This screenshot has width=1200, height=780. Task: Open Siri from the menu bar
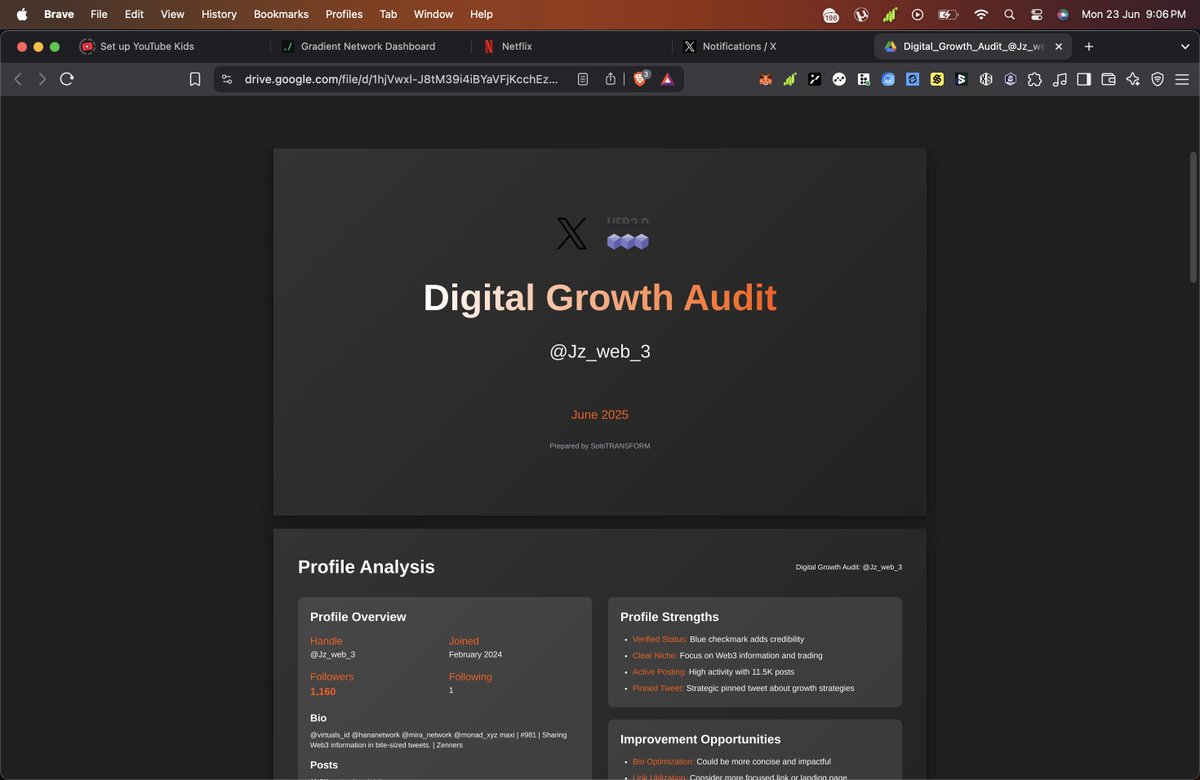(1063, 14)
